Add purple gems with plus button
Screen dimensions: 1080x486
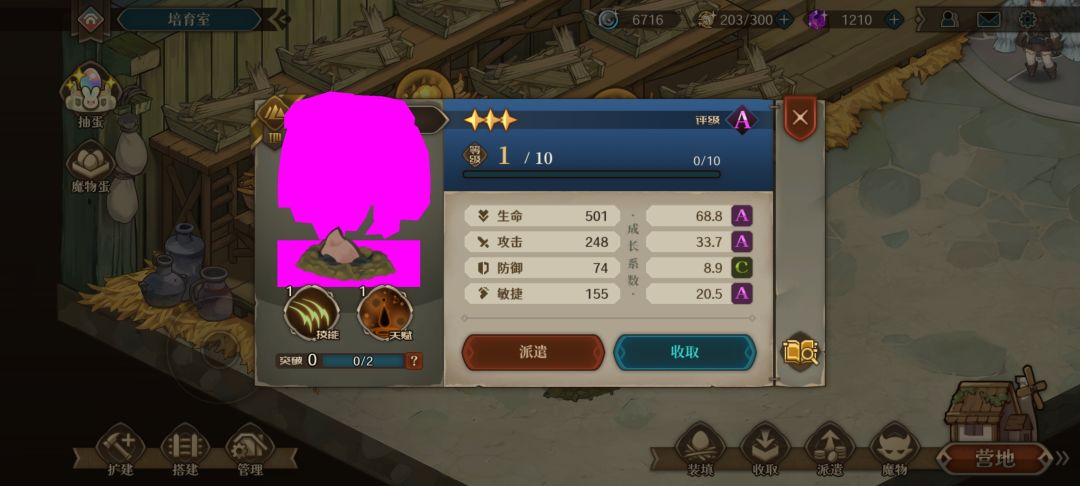894,20
